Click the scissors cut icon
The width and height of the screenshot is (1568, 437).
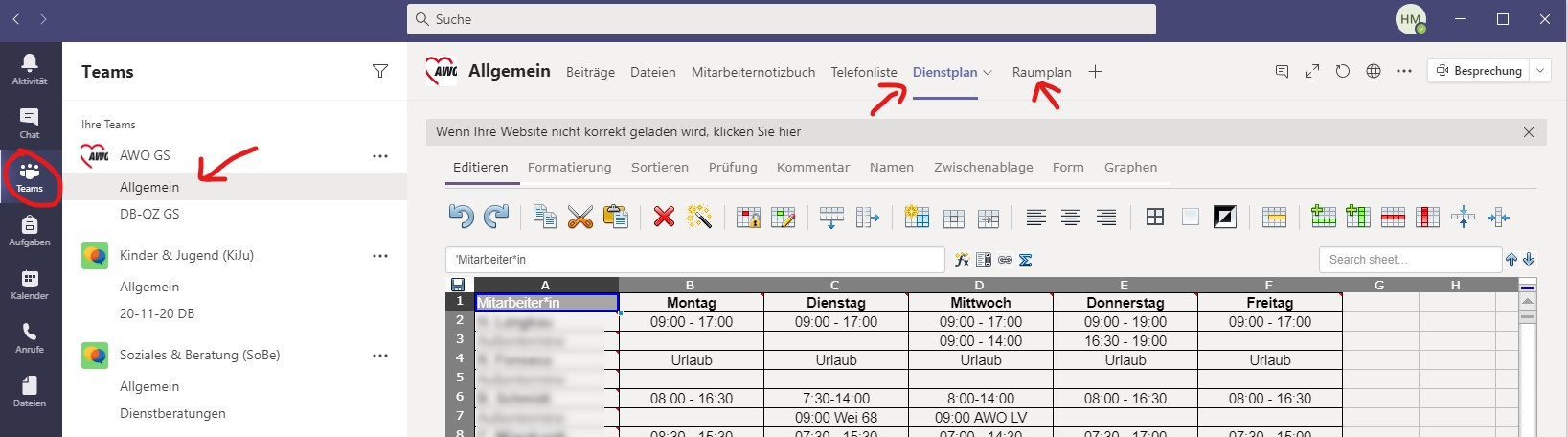(579, 217)
